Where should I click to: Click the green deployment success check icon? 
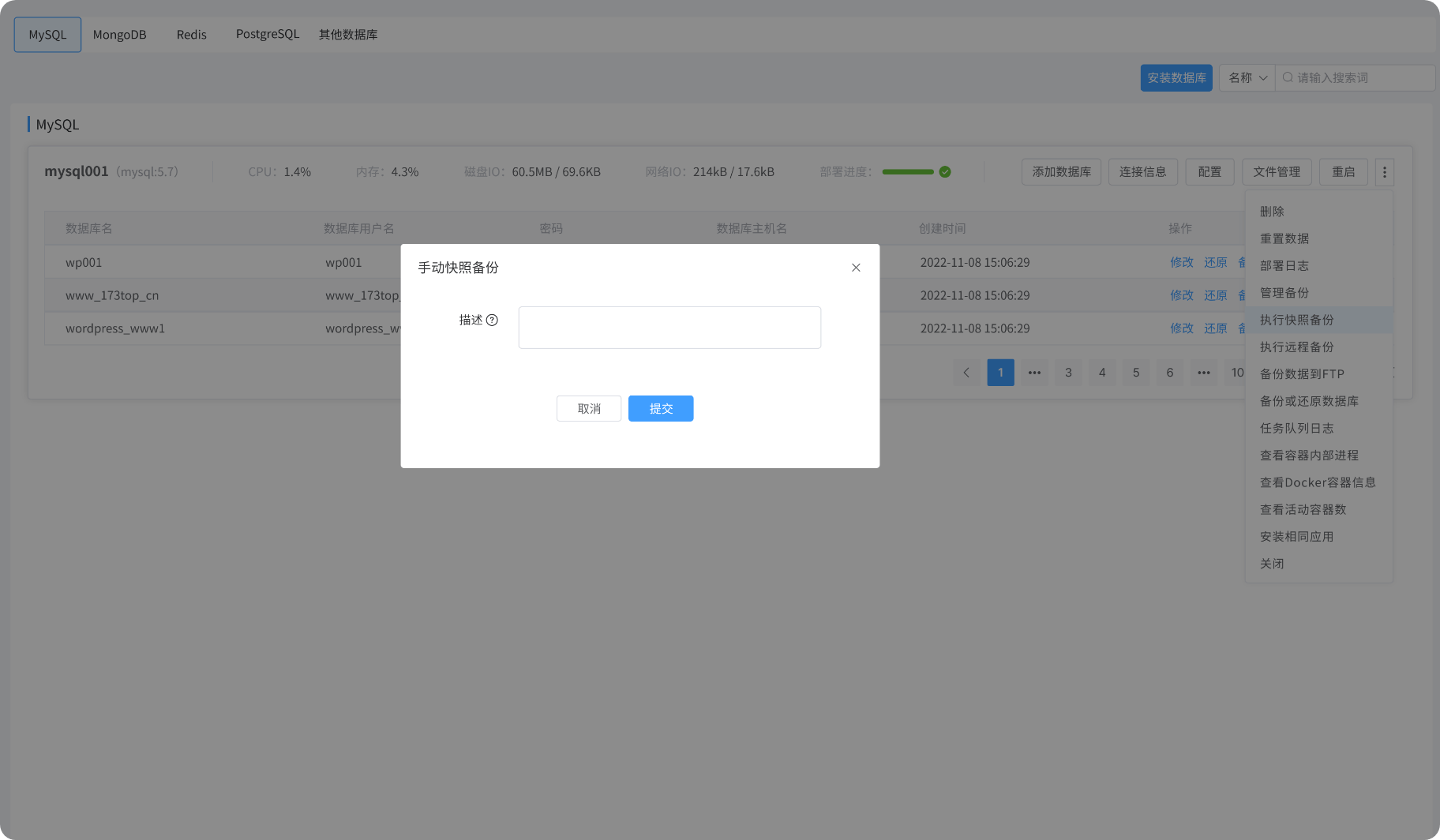point(945,172)
